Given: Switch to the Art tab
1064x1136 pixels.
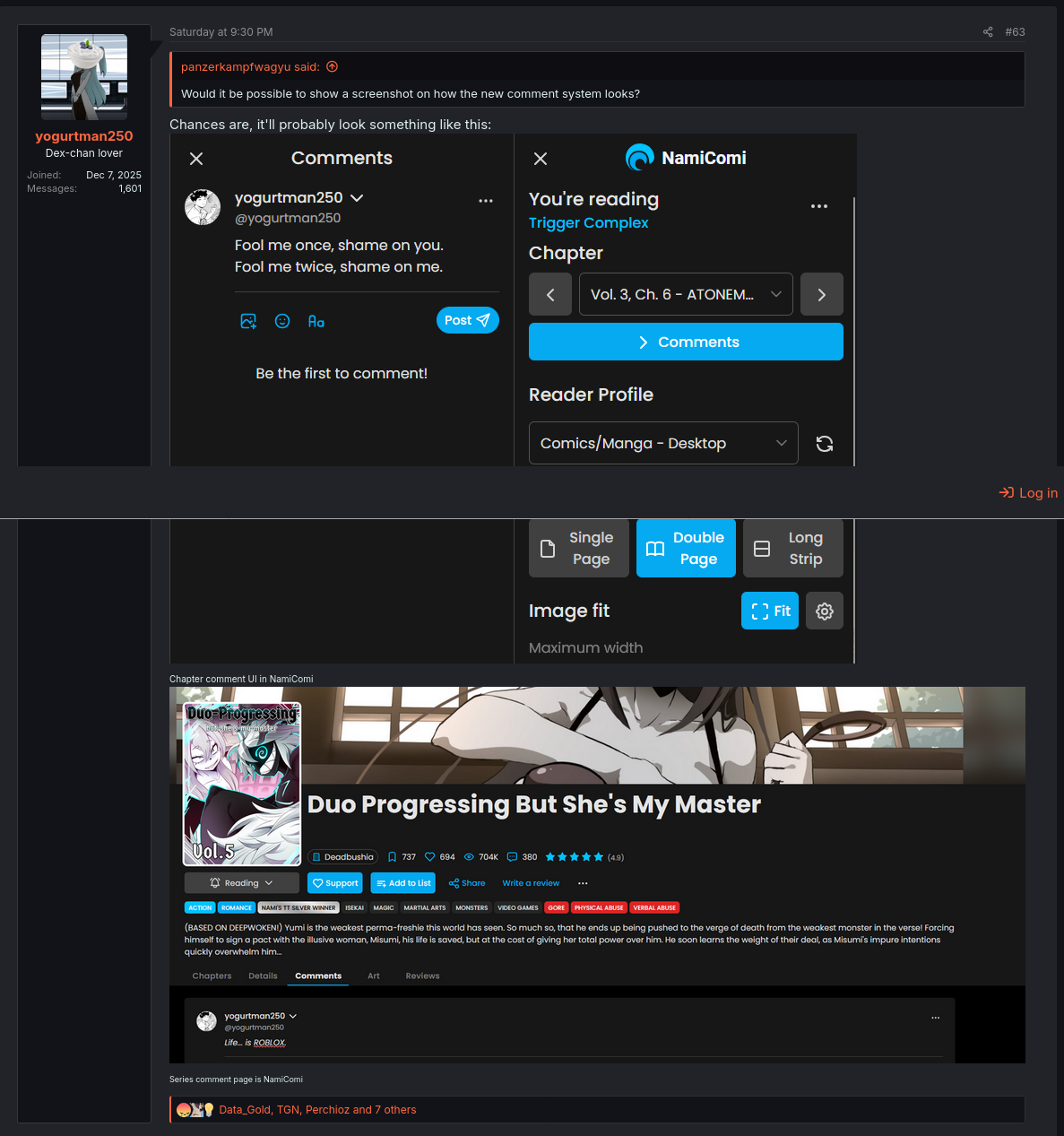Looking at the screenshot, I should [374, 976].
